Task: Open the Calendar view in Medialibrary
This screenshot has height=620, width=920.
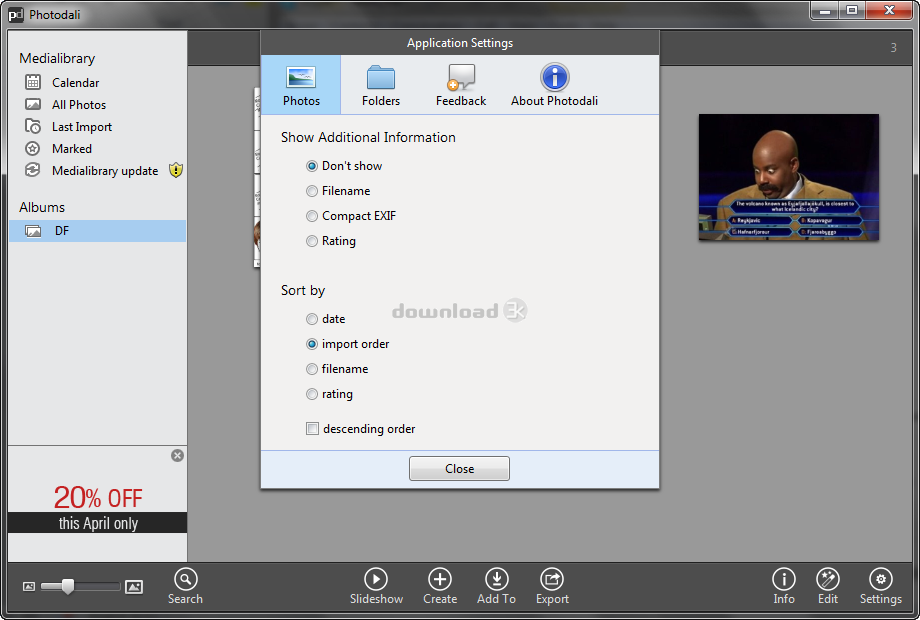Action: 75,83
